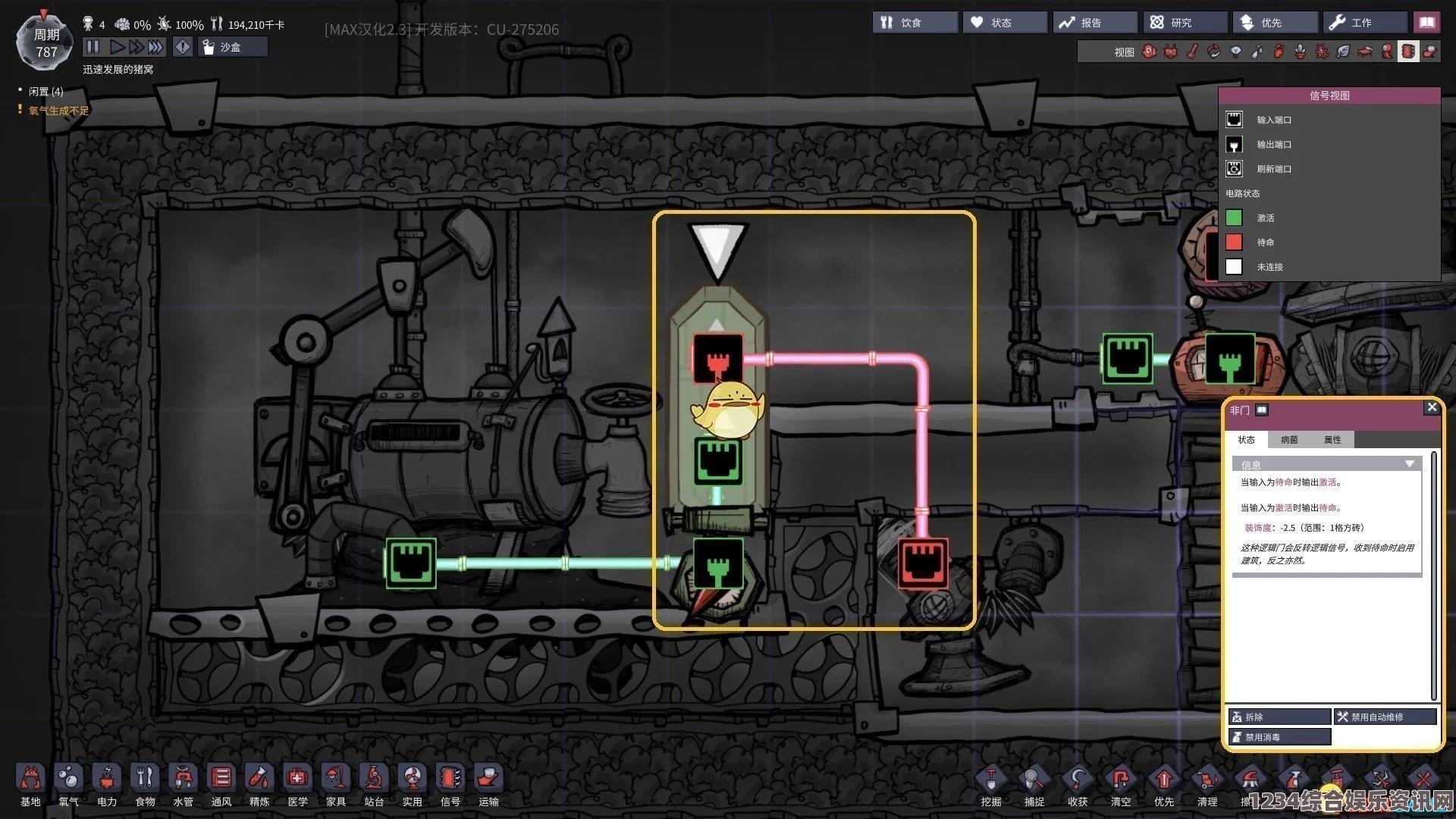This screenshot has width=1456, height=819.
Task: Switch to the Germs (病菌) tab
Action: 1289,440
